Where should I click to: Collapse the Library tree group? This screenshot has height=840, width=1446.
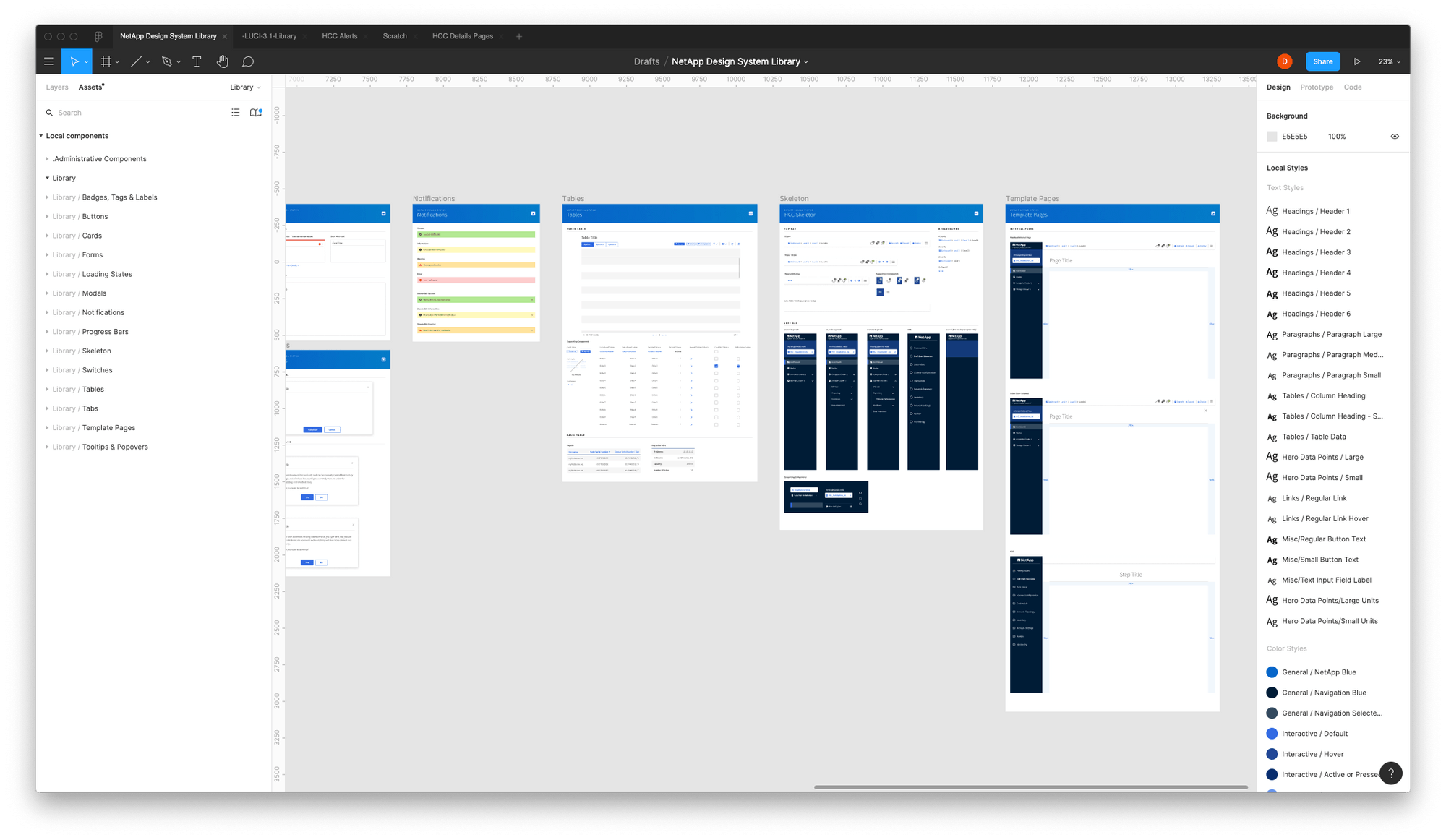48,178
